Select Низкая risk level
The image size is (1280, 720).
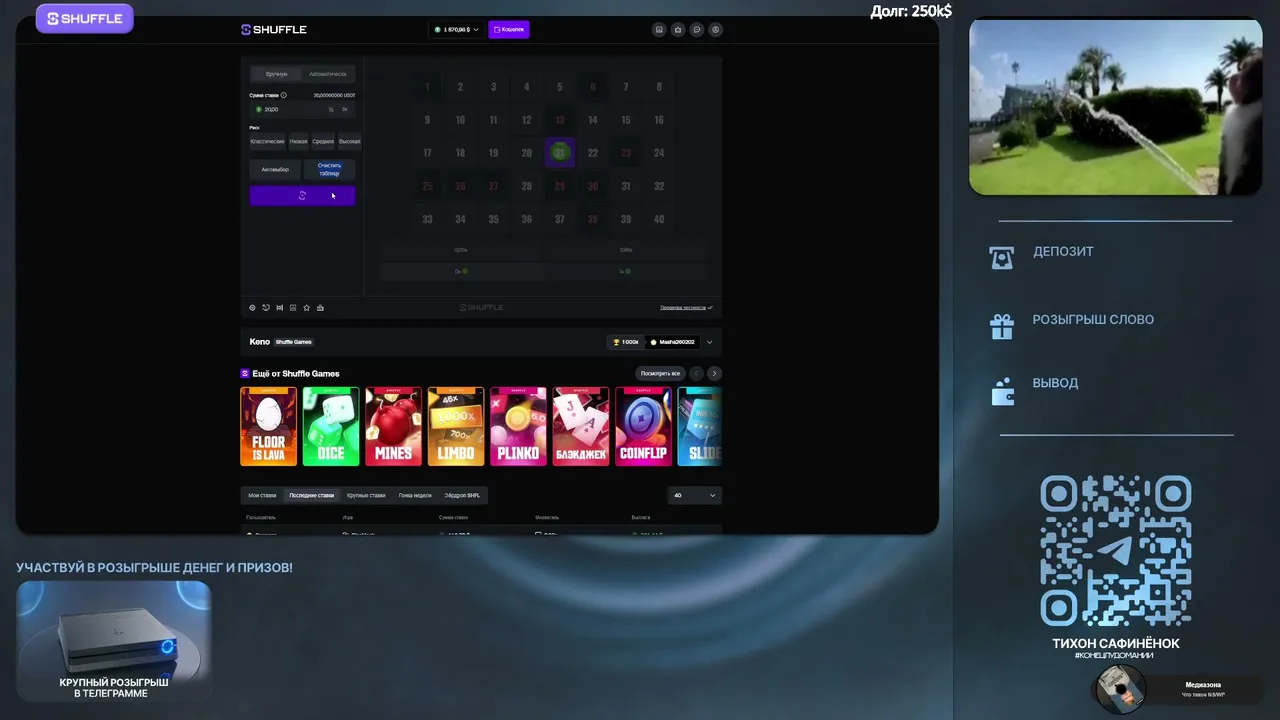coord(298,141)
